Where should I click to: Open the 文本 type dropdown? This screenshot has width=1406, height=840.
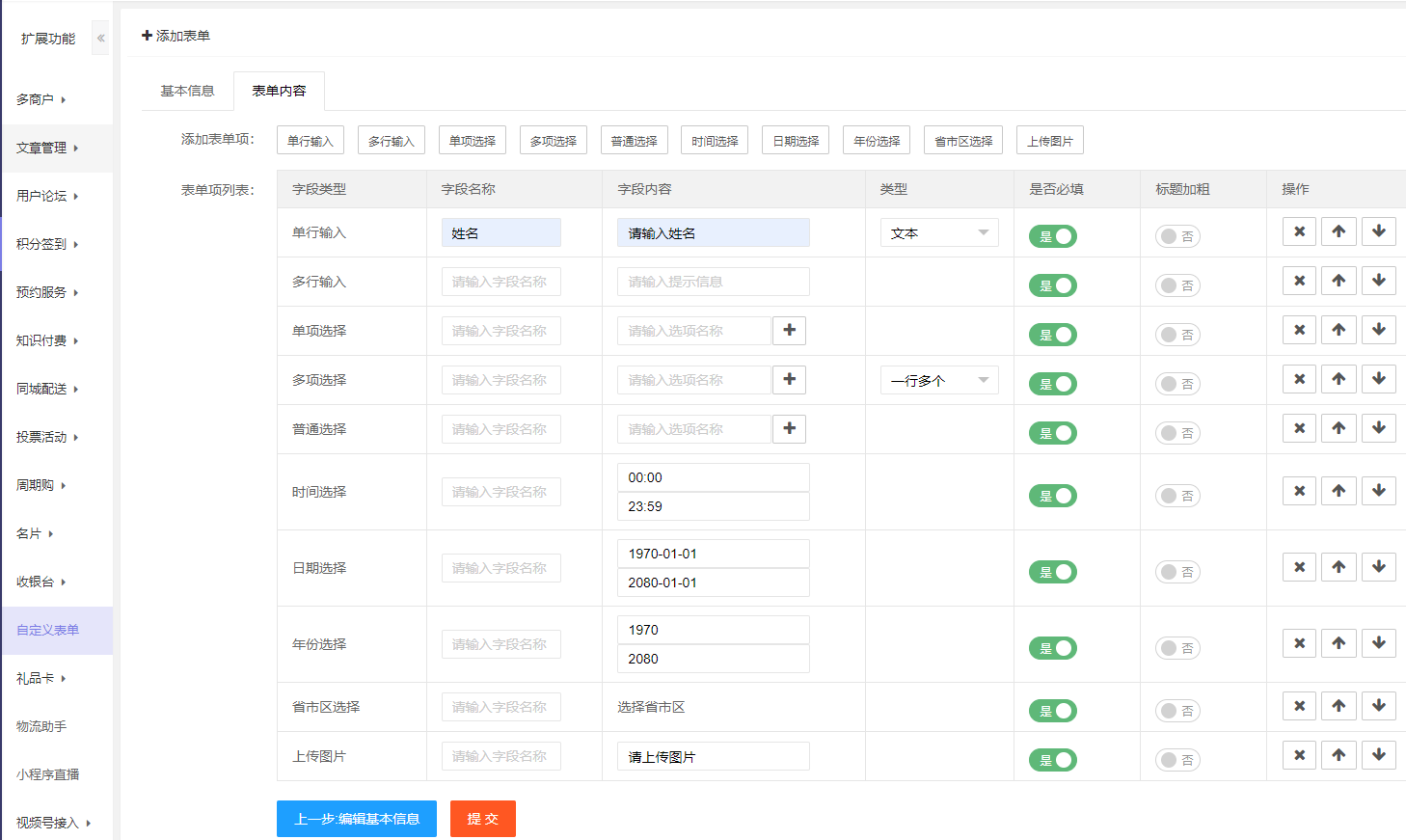[938, 233]
